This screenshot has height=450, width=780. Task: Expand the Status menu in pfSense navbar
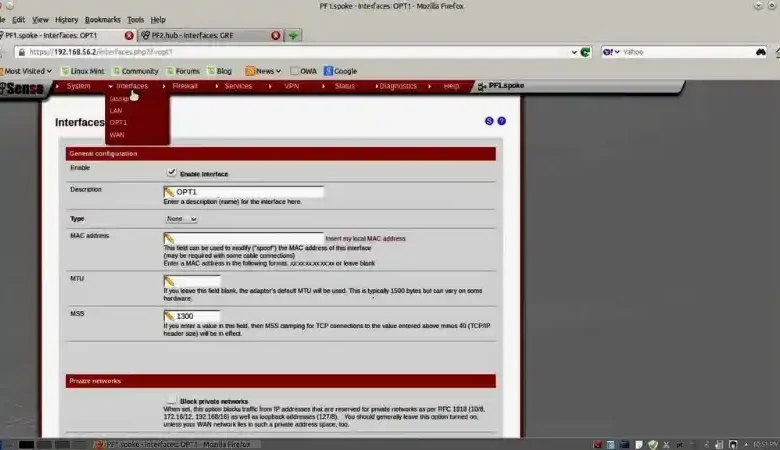(x=345, y=86)
